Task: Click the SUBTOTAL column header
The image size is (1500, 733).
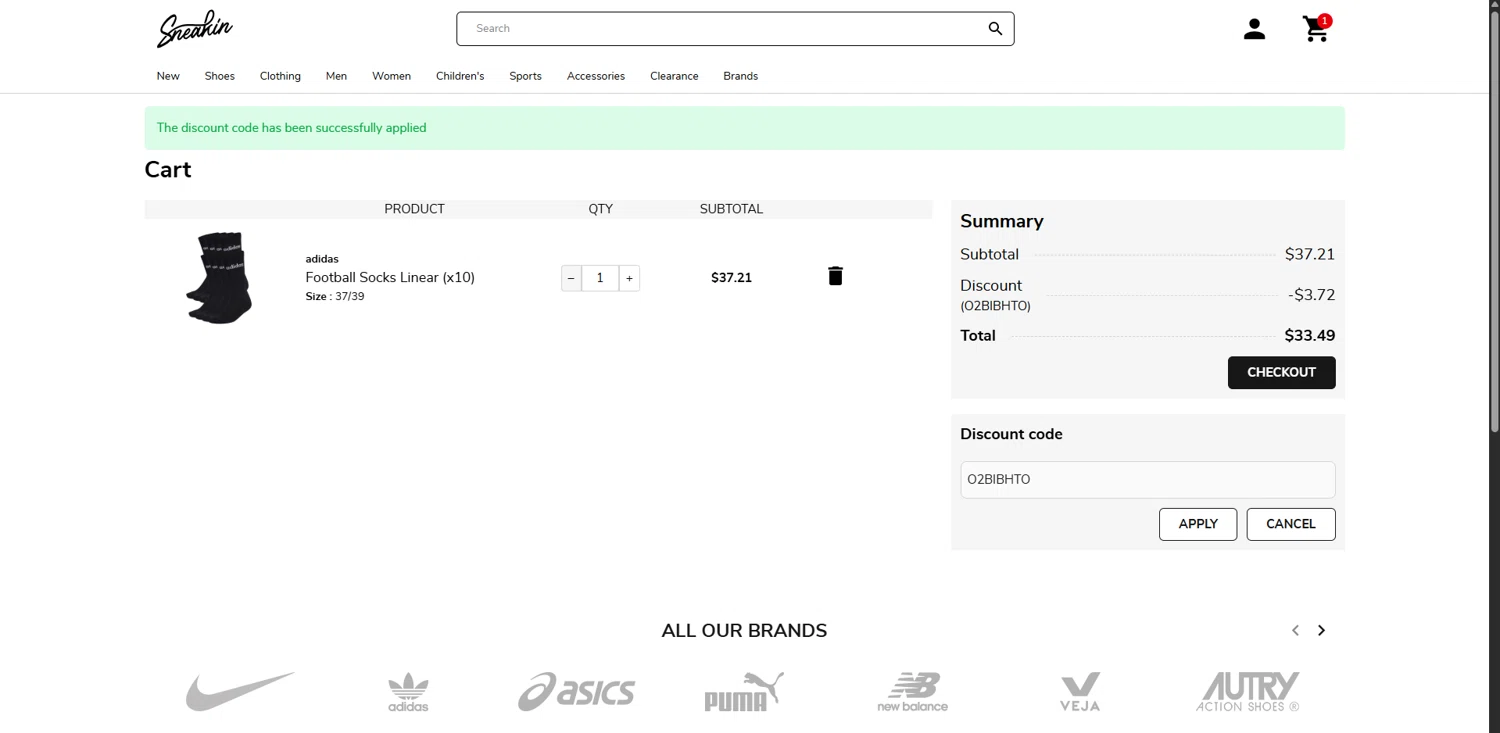Action: (x=731, y=209)
